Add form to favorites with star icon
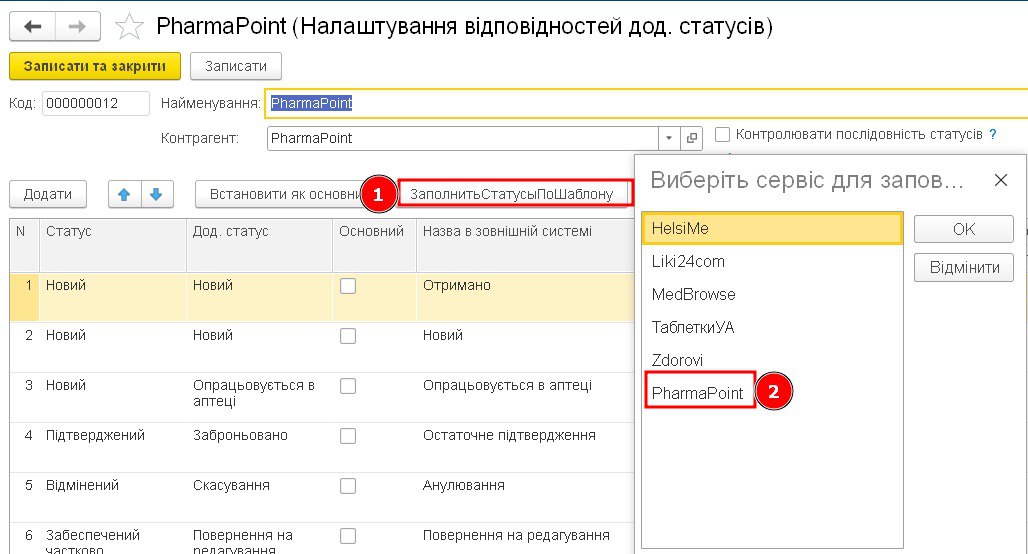This screenshot has height=554, width=1028. [x=129, y=26]
